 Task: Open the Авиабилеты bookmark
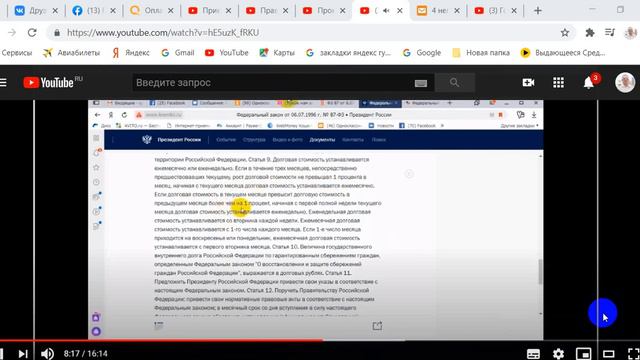(x=71, y=53)
